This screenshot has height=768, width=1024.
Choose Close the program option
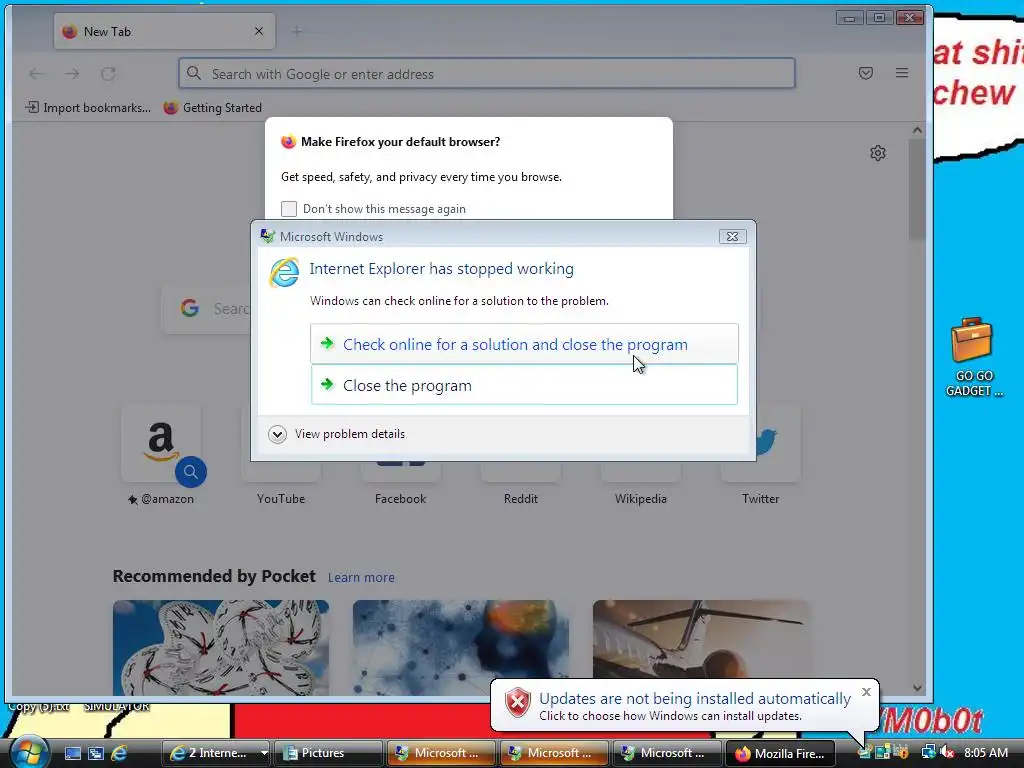pos(524,385)
